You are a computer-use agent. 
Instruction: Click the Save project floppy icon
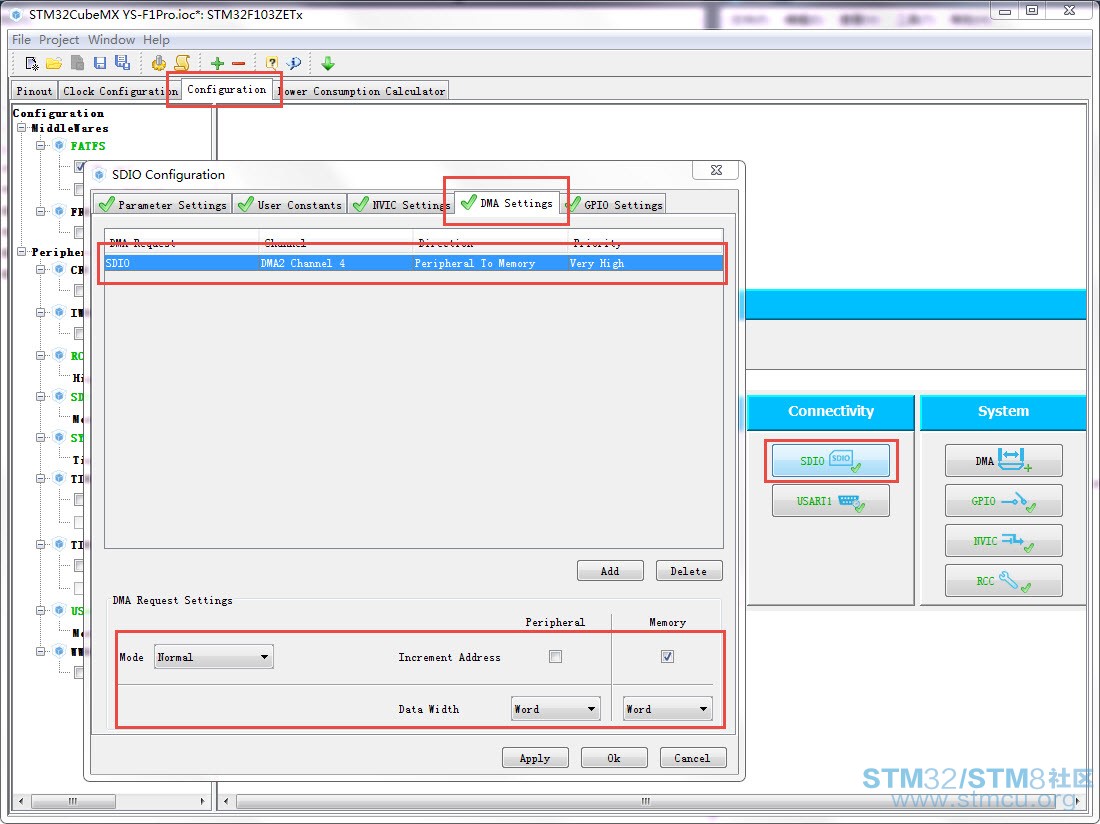pyautogui.click(x=100, y=63)
